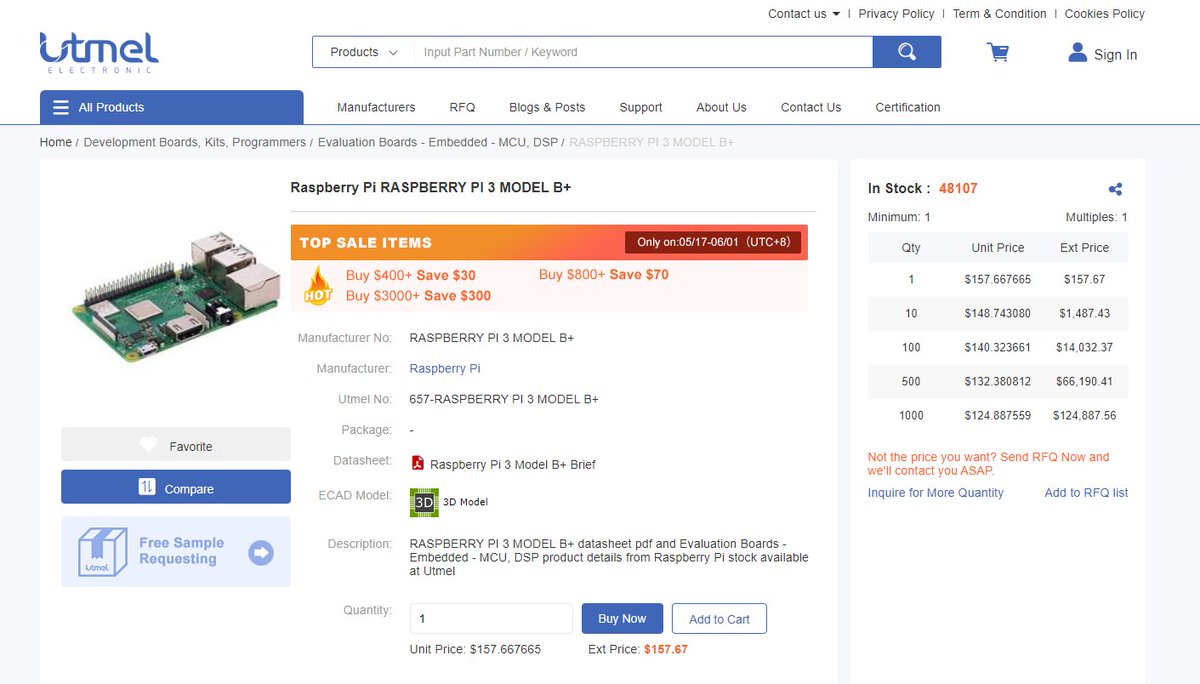Click the arrow on Free Sample Requesting
Viewport: 1200px width, 684px height.
tap(261, 552)
